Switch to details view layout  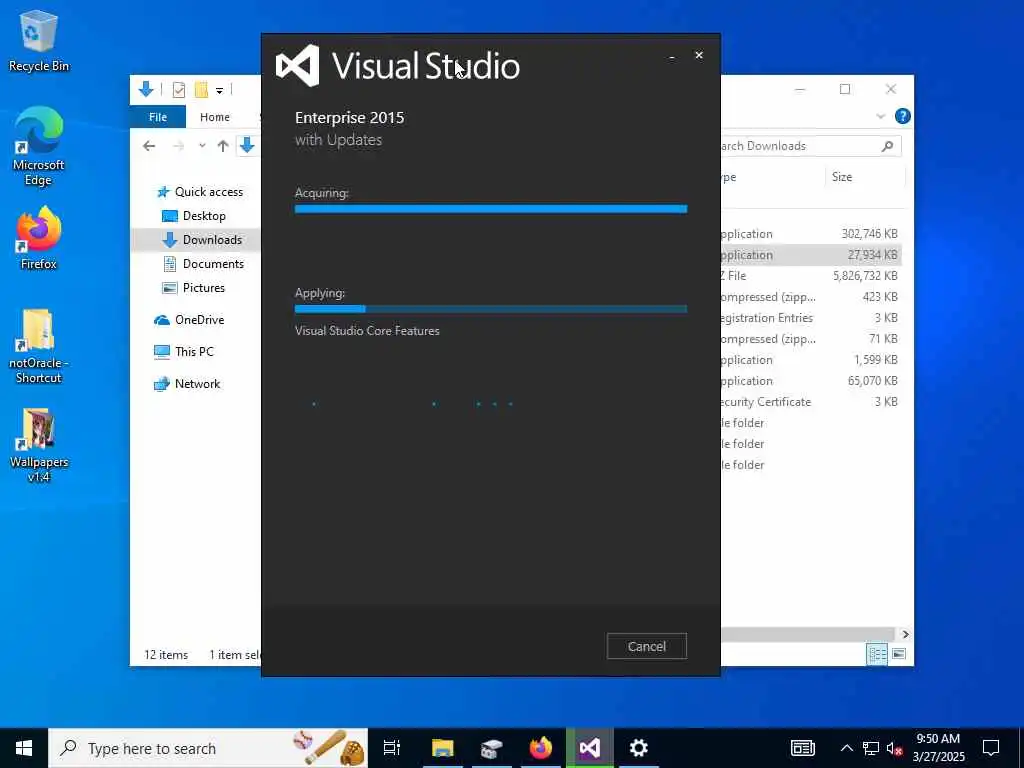[876, 654]
